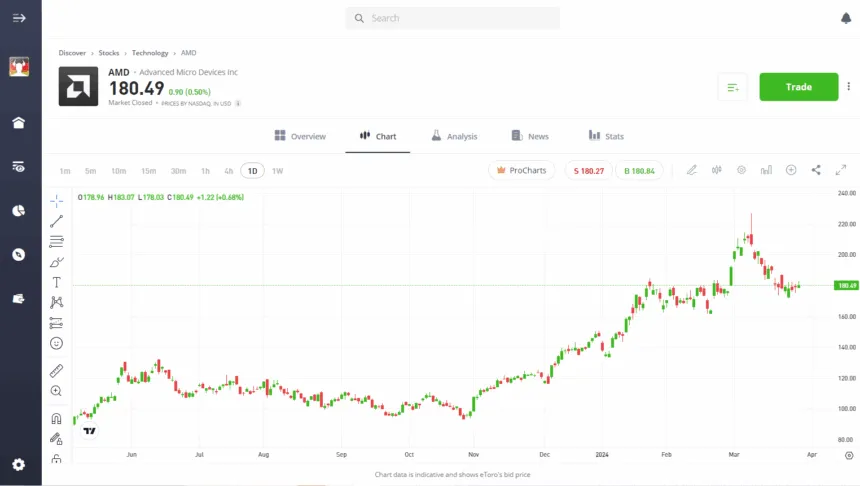Open Settings gear in the sidebar
Screen dimensions: 860x486
tap(19, 465)
